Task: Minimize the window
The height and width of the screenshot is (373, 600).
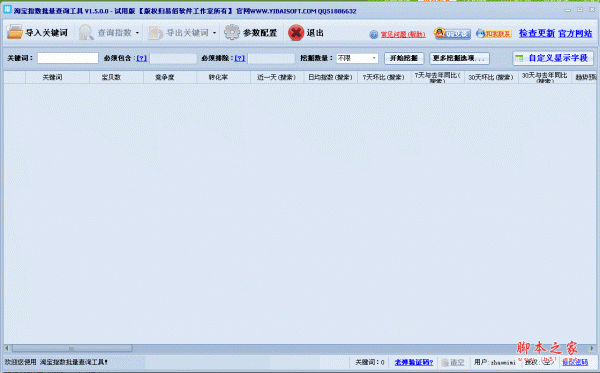Action: 567,10
